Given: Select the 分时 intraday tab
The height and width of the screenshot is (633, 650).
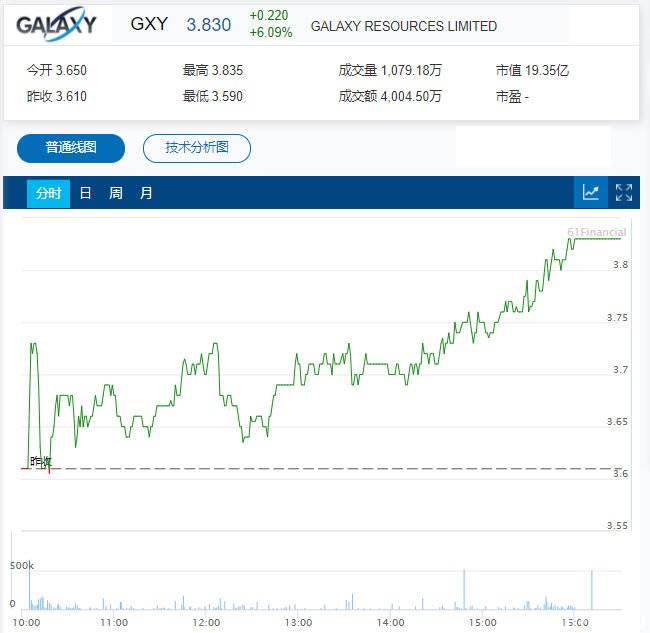Looking at the screenshot, I should tap(49, 193).
